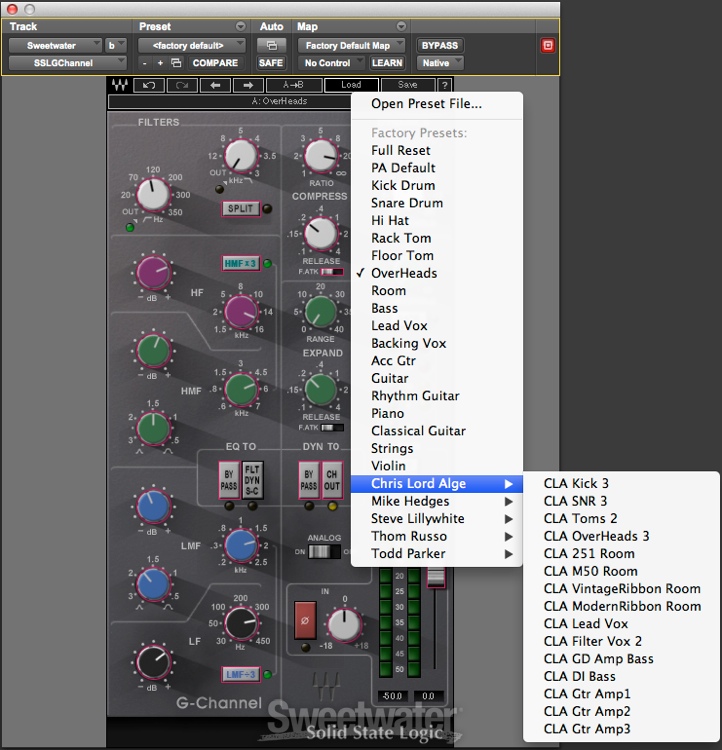Open the No Control dropdown
The image size is (722, 750).
point(331,63)
